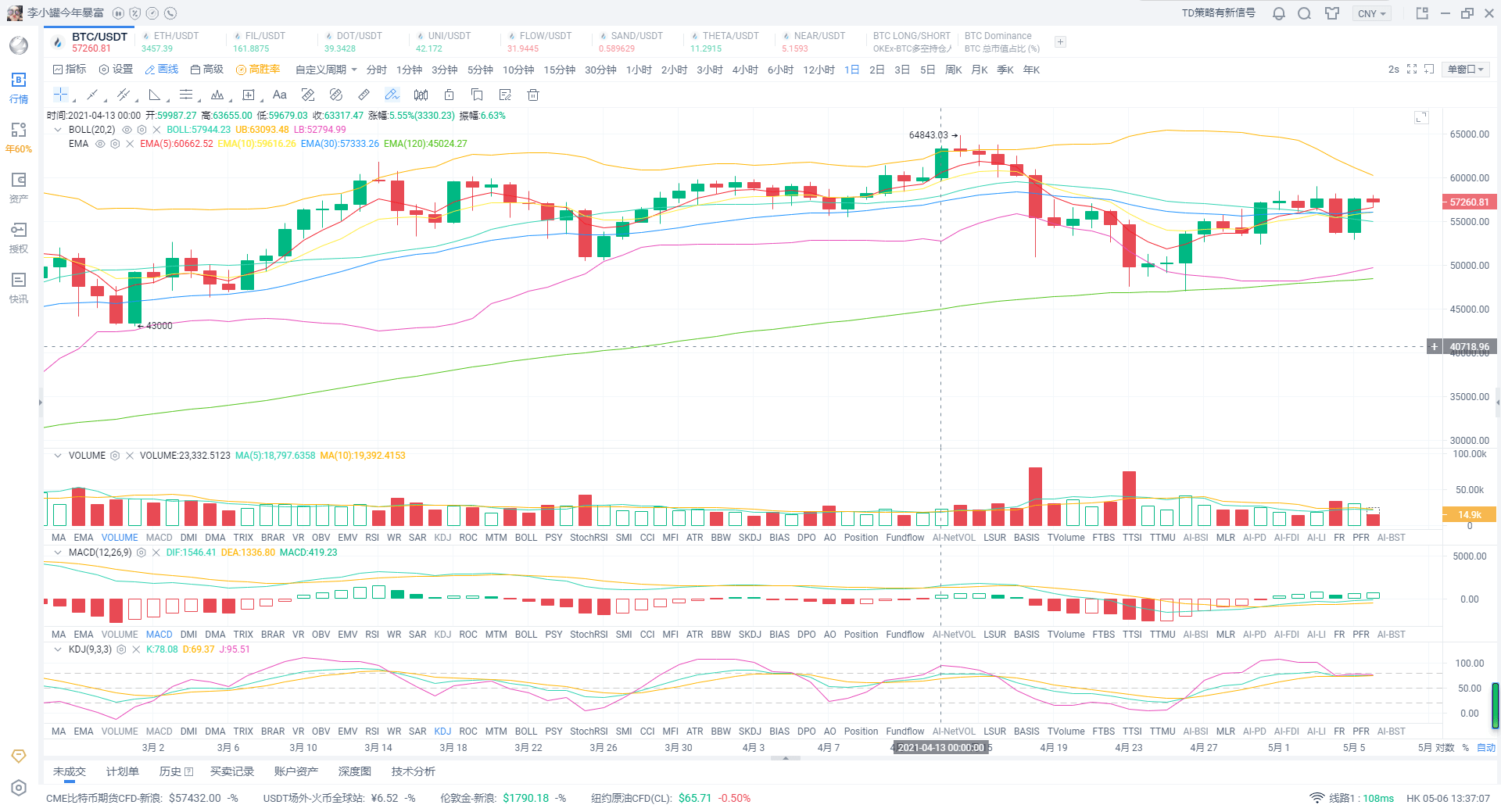The width and height of the screenshot is (1501, 812).
Task: Toggle 对数 logarithmic scale
Action: pos(1445,748)
